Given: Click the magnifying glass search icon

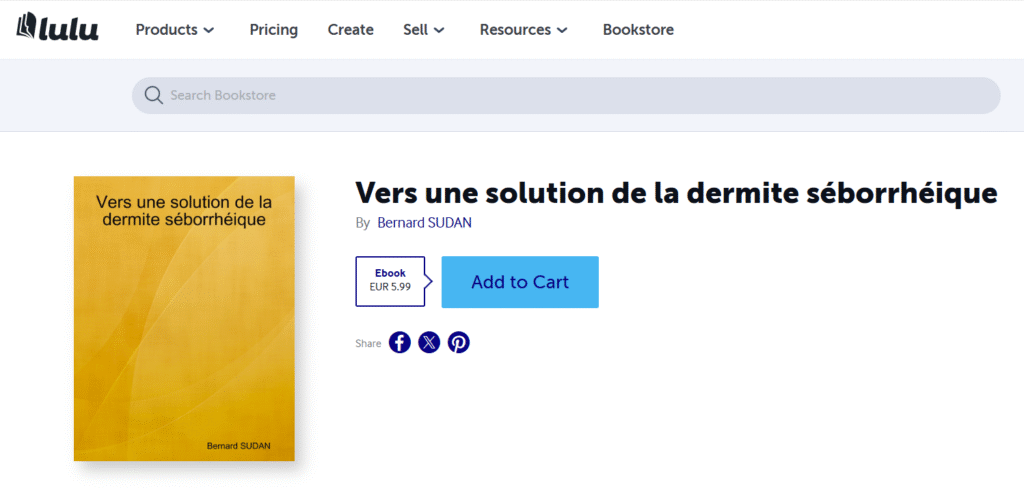Looking at the screenshot, I should (153, 95).
